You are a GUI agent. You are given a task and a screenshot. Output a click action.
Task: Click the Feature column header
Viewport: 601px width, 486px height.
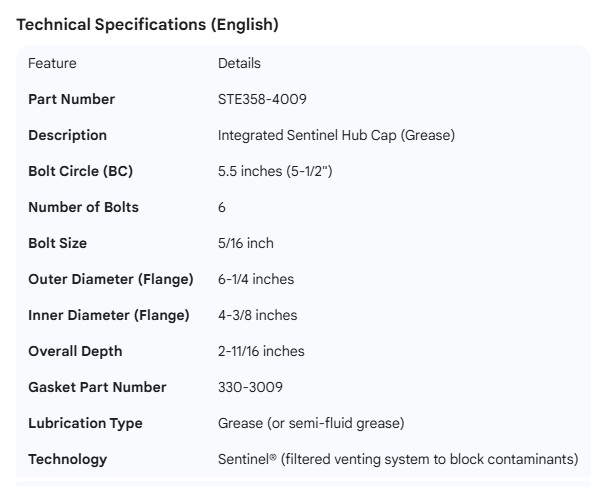coord(52,63)
